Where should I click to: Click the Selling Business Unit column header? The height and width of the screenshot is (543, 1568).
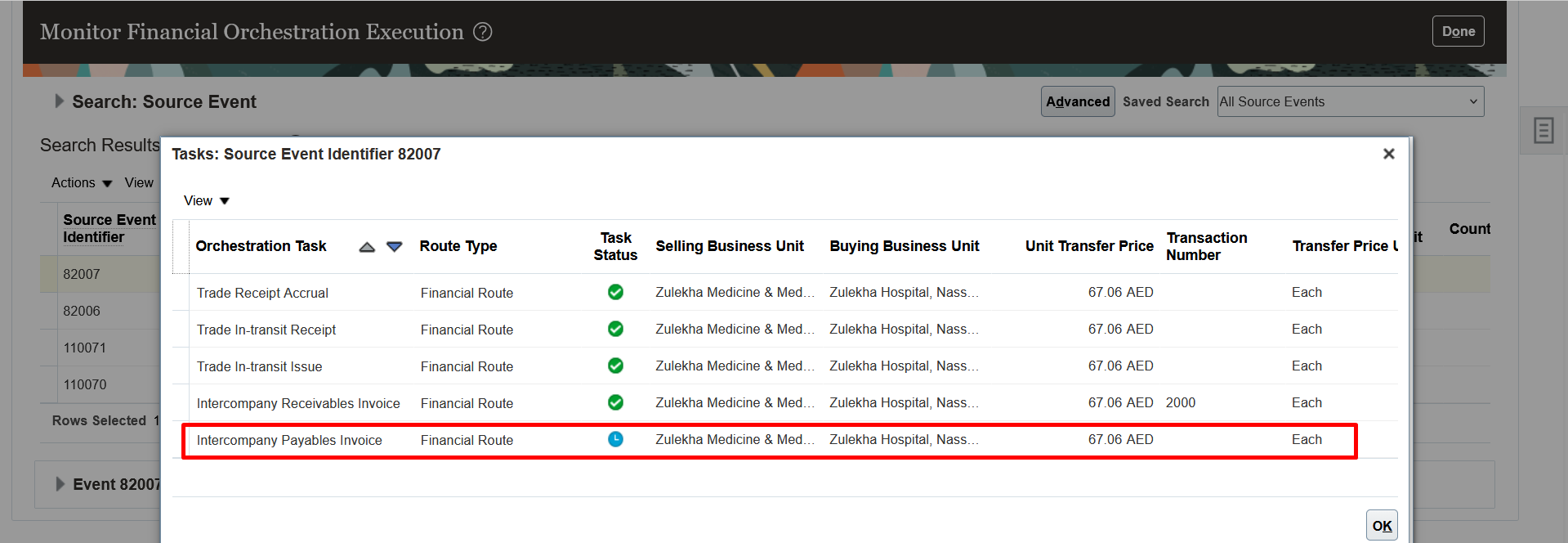730,246
